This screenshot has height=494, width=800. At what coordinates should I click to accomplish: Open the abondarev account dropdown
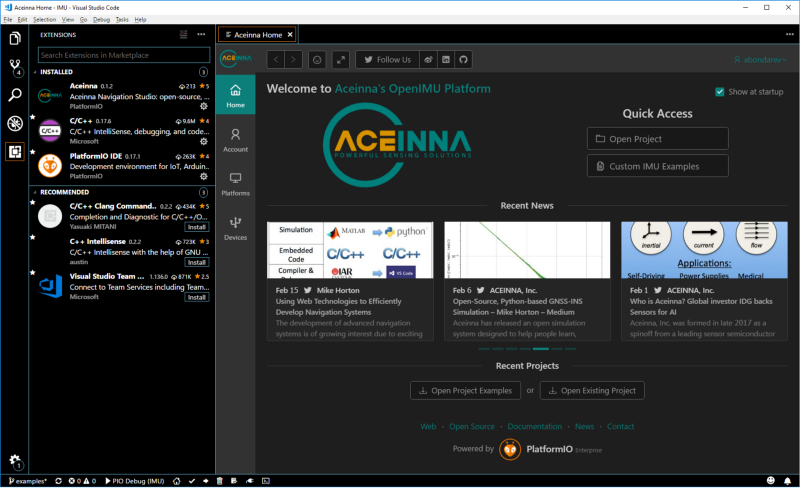[x=760, y=60]
